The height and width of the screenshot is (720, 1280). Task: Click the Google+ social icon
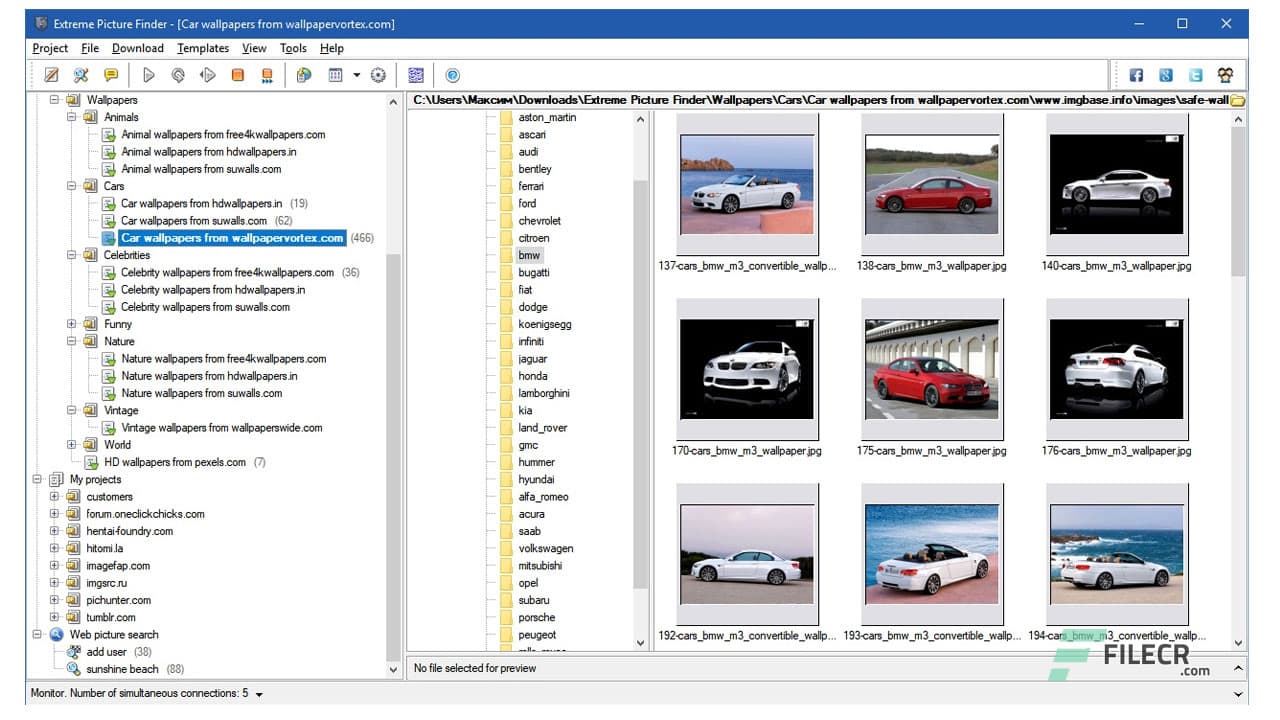[x=1164, y=74]
